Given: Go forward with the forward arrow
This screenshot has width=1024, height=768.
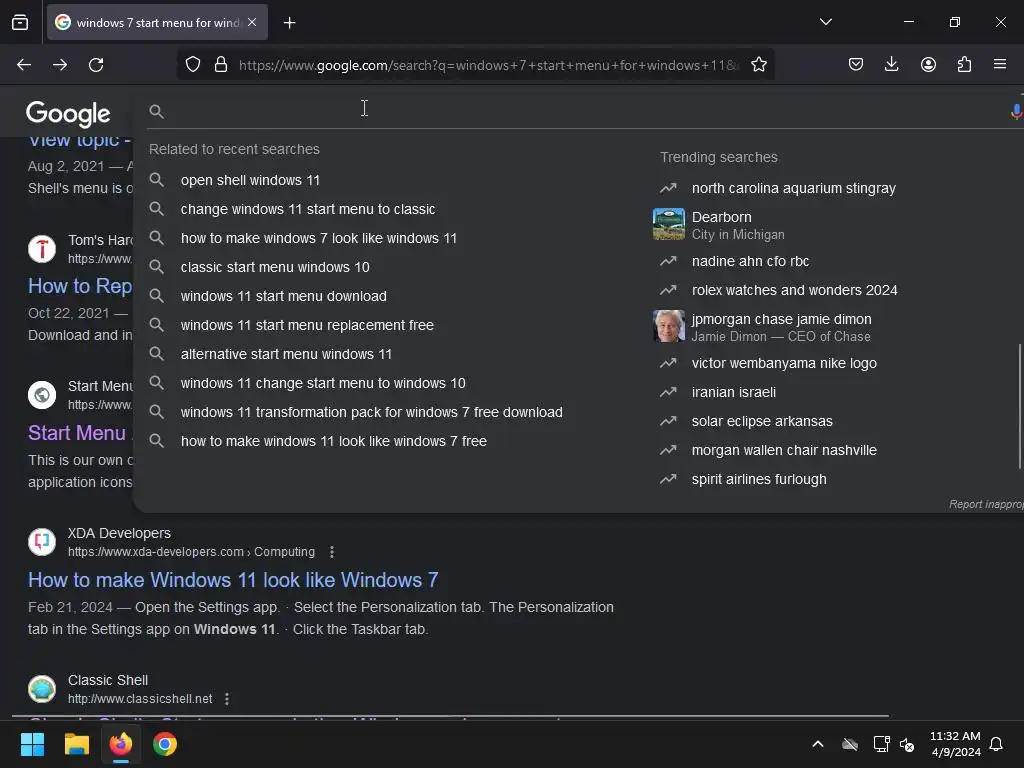Looking at the screenshot, I should pyautogui.click(x=60, y=65).
